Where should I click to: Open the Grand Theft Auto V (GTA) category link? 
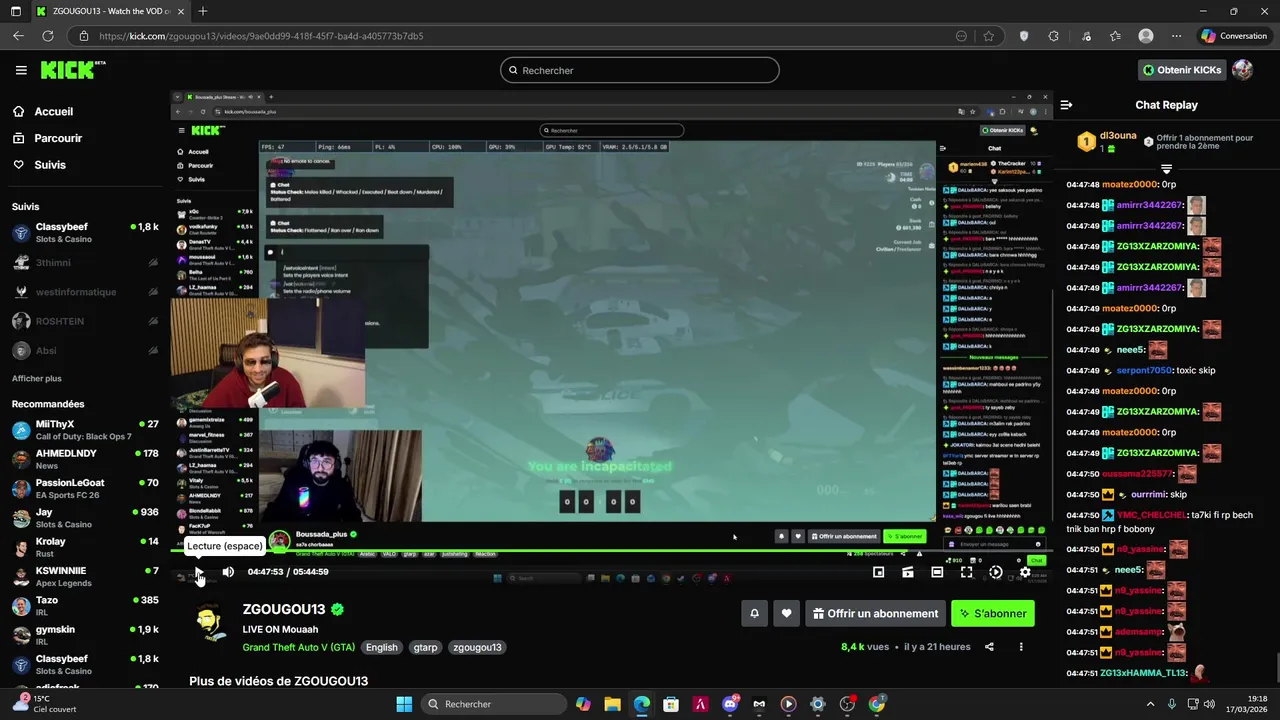(298, 647)
